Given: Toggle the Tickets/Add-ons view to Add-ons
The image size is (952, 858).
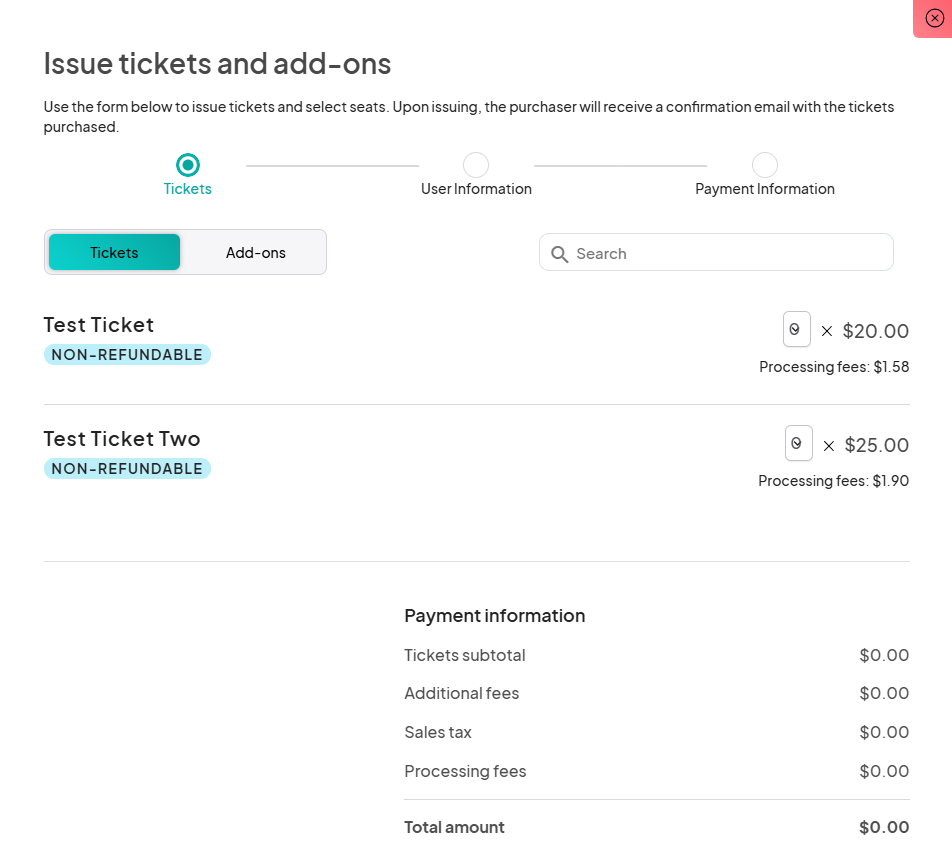Looking at the screenshot, I should (x=255, y=252).
